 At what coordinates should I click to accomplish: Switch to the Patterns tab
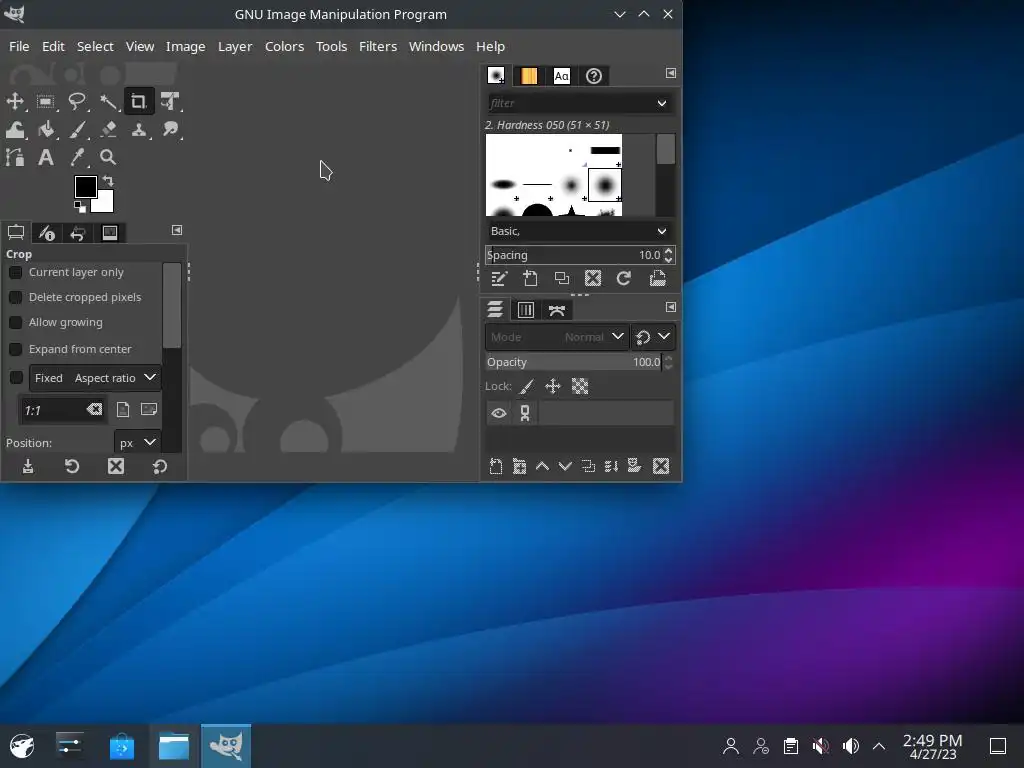[529, 76]
